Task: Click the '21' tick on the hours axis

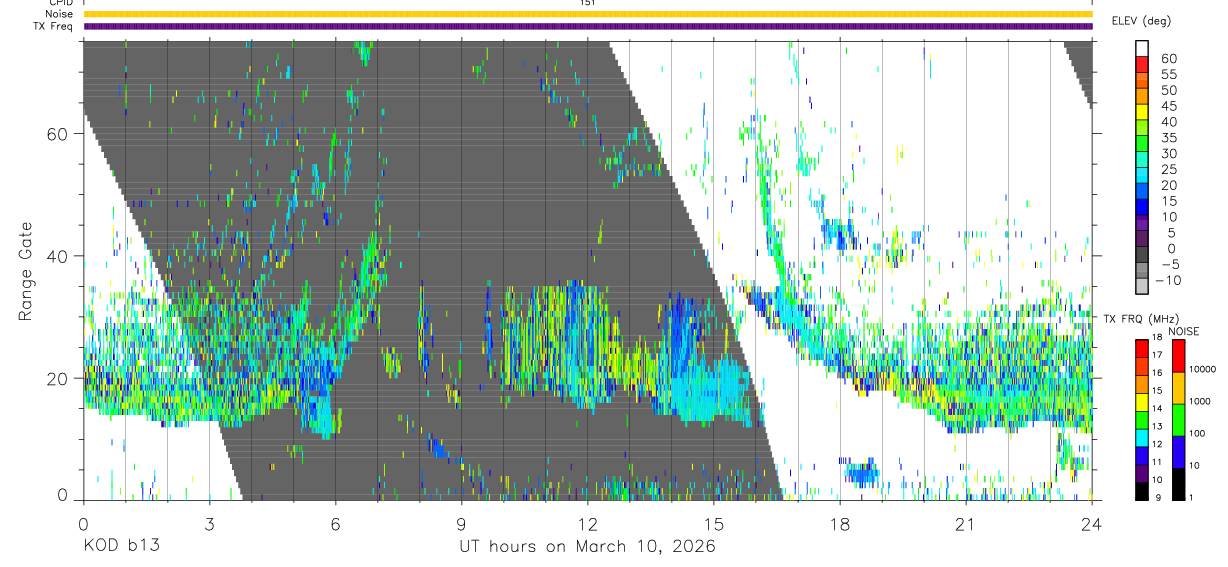Action: click(x=966, y=524)
